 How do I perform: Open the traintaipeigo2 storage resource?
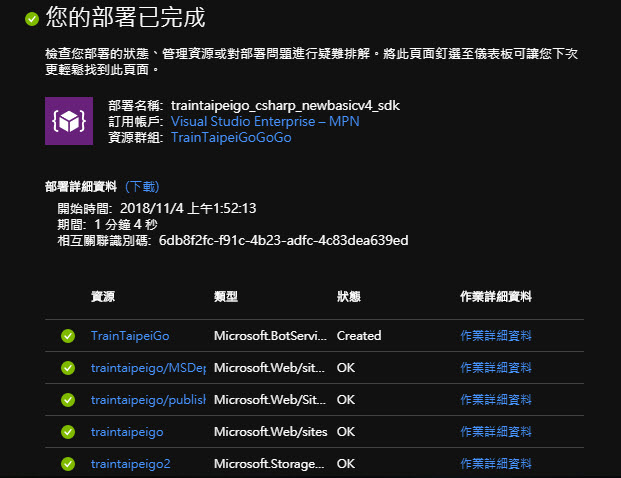(131, 464)
